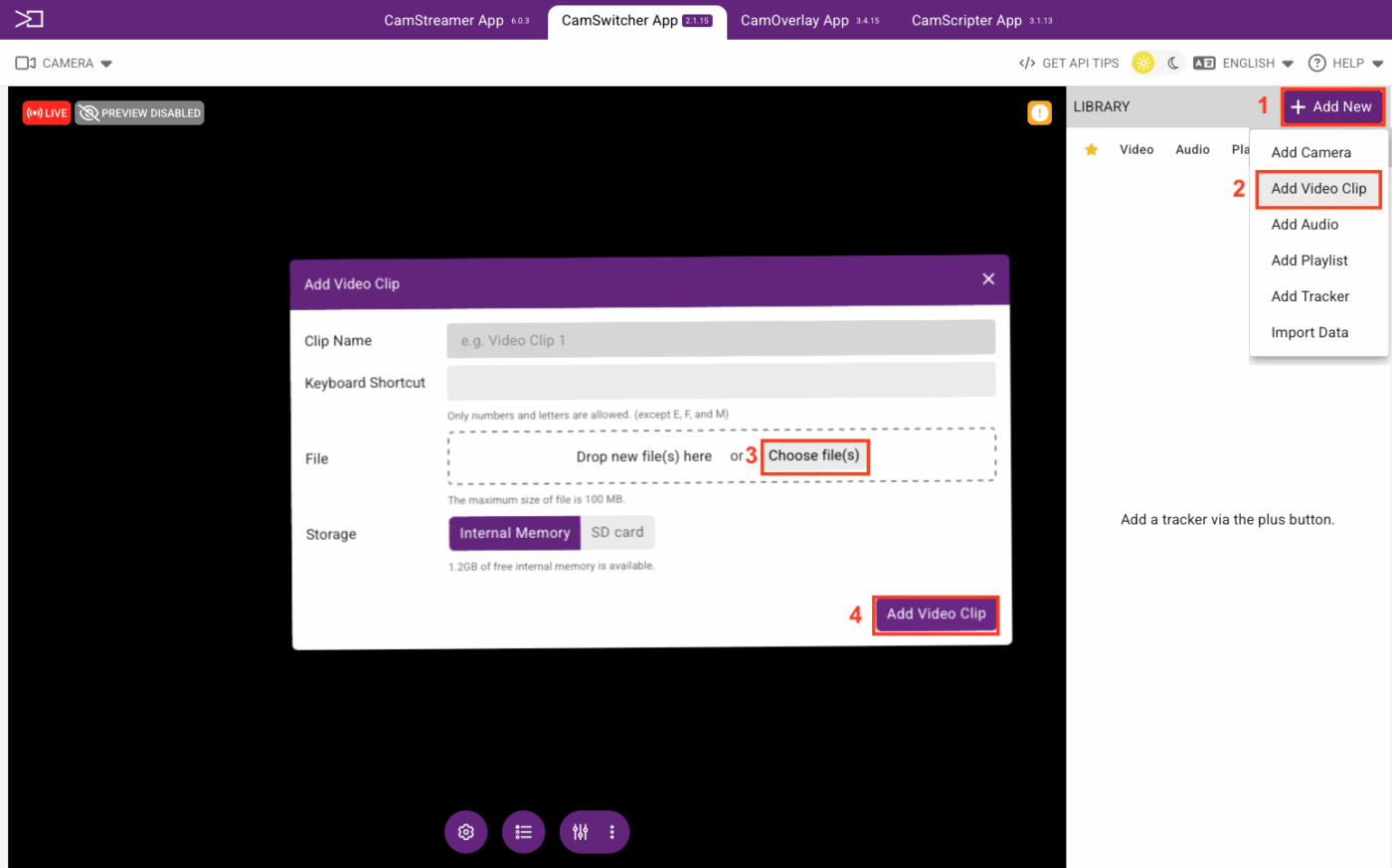The image size is (1392, 868).
Task: Click the Help question mark icon
Action: tap(1316, 64)
